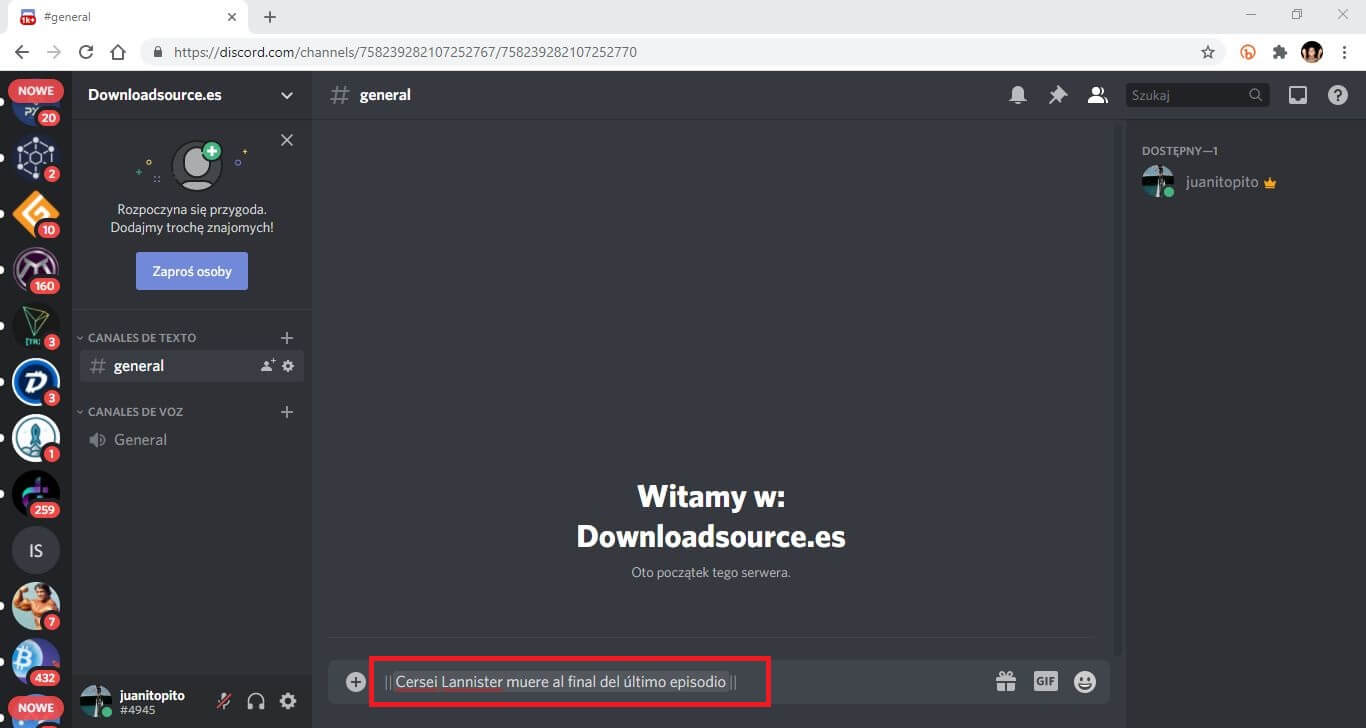Add a channel to CANALES DE TEXTO
The height and width of the screenshot is (728, 1366).
coord(287,338)
